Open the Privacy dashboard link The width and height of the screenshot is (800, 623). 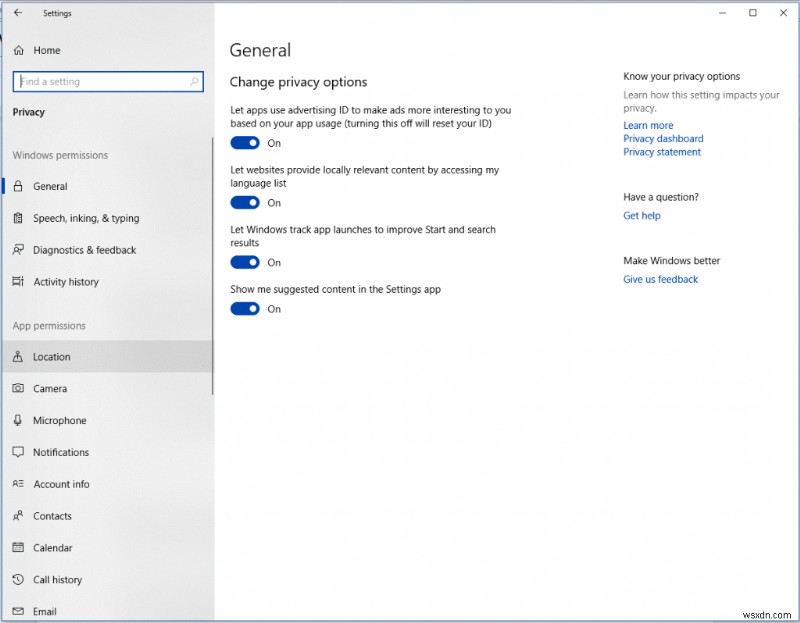click(x=663, y=138)
